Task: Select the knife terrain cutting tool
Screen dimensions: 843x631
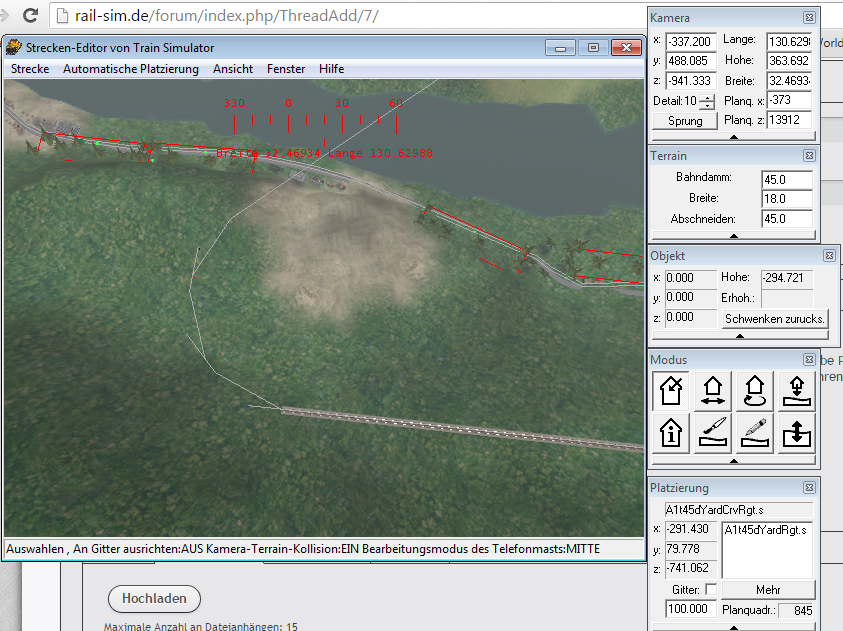Action: (713, 432)
